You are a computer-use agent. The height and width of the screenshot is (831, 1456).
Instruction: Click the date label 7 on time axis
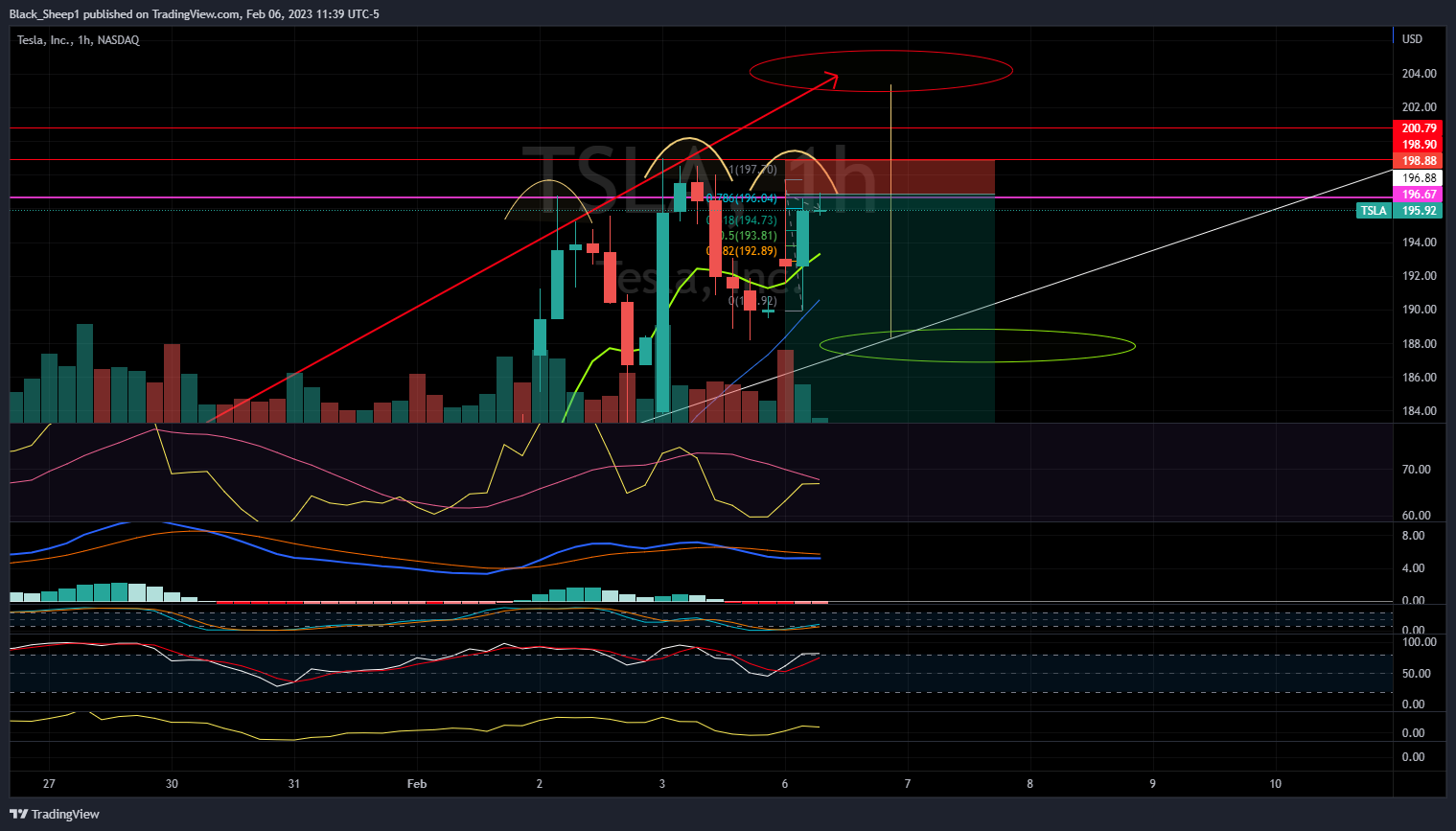point(908,784)
